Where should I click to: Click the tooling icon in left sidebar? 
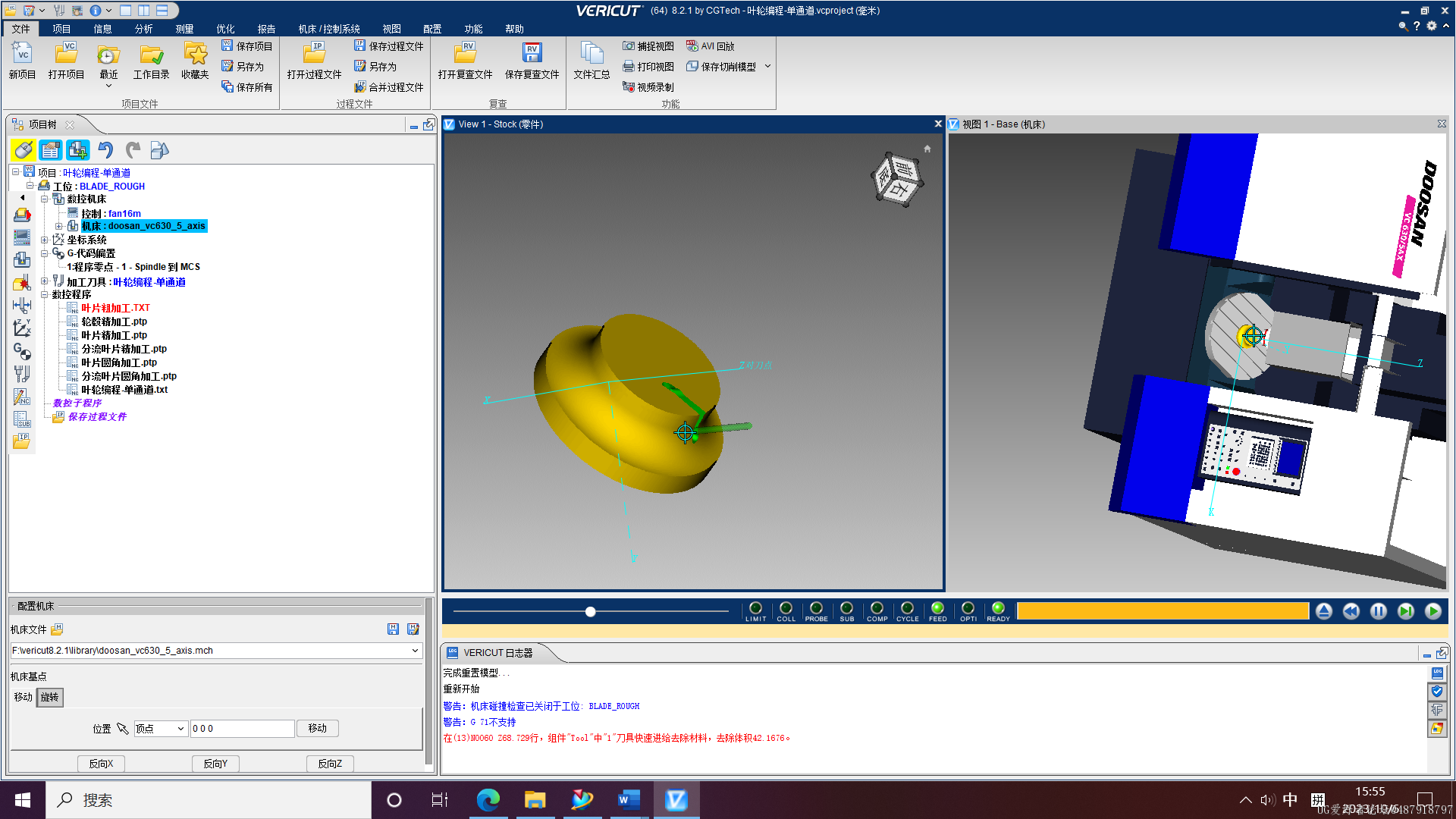click(22, 374)
